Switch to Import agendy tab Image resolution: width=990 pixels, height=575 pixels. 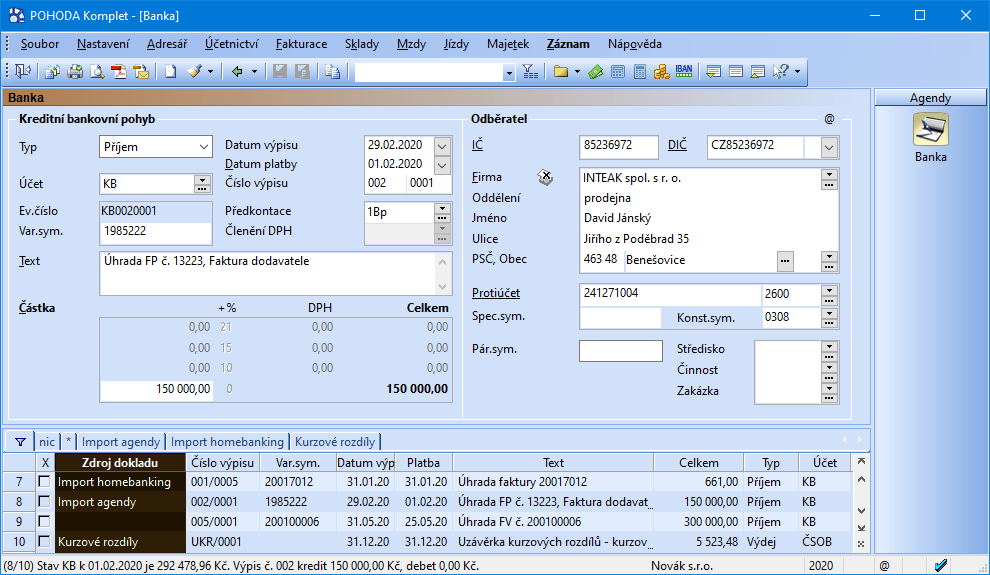[x=121, y=442]
